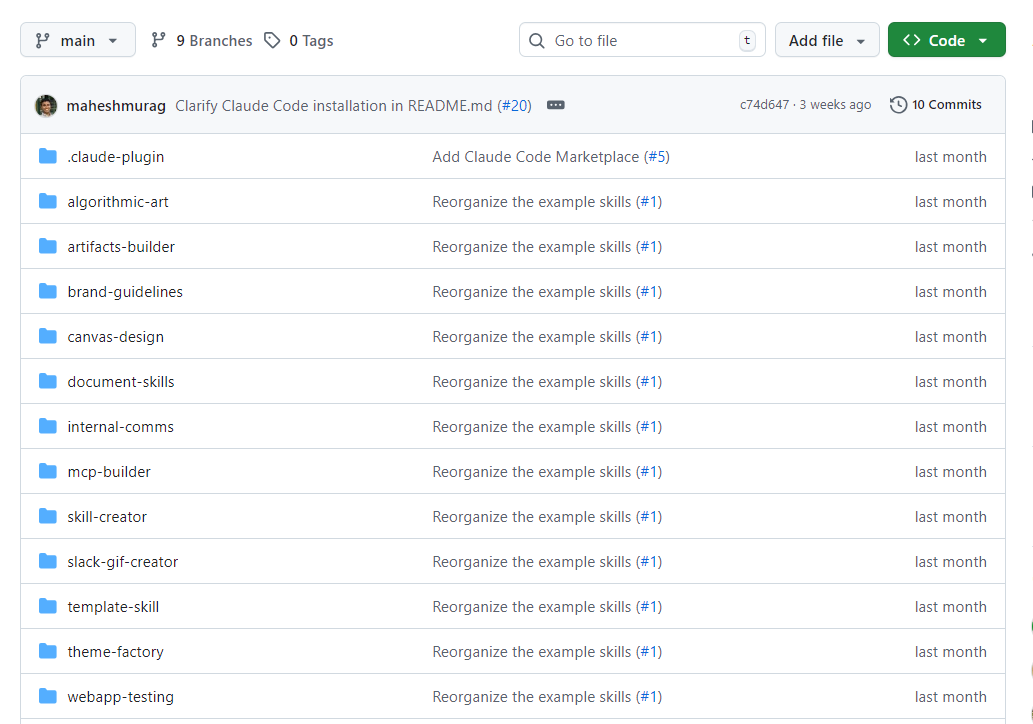Click the slack-gif-creator folder icon

point(47,561)
